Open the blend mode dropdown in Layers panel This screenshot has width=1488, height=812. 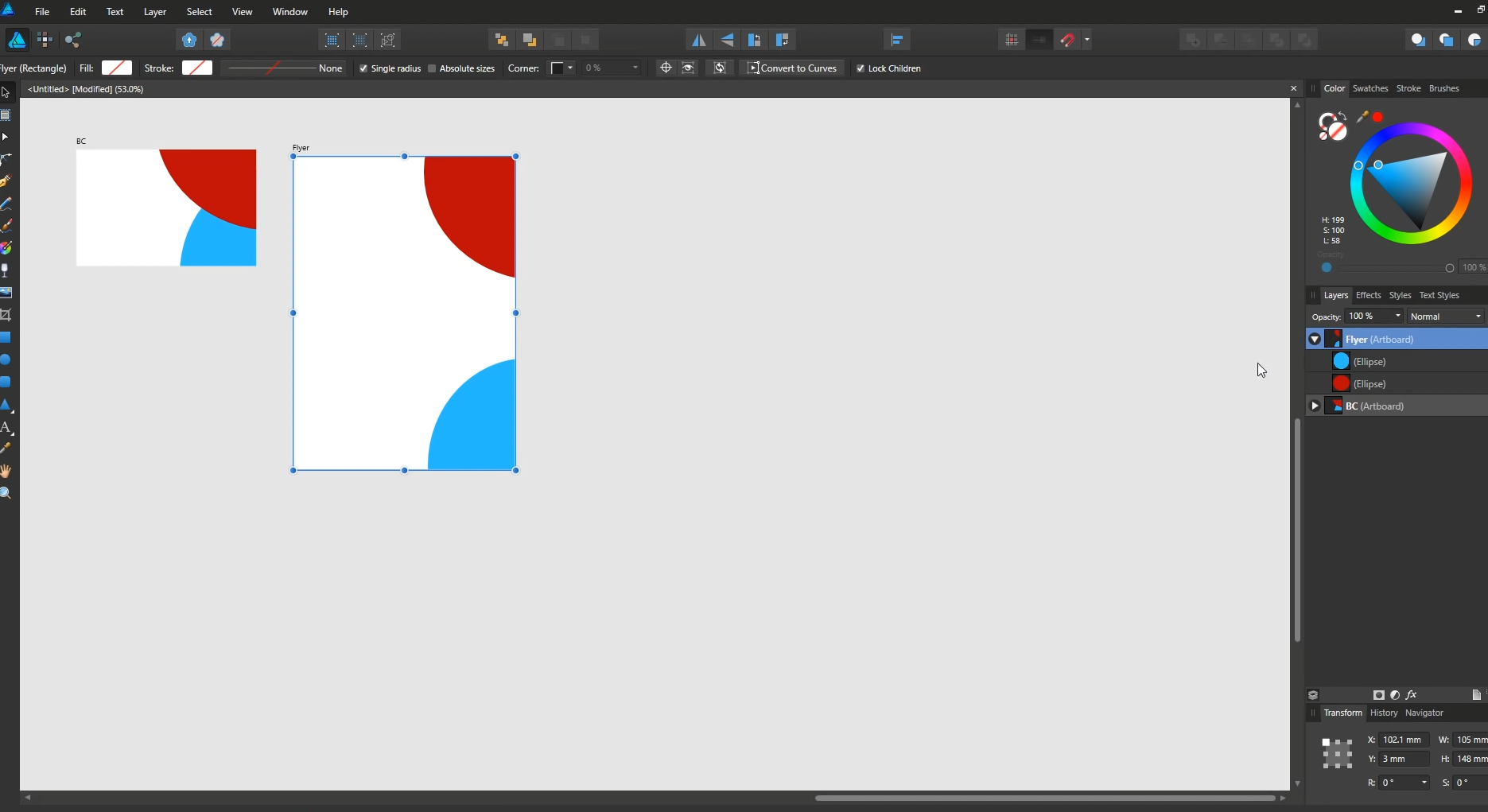click(1444, 316)
